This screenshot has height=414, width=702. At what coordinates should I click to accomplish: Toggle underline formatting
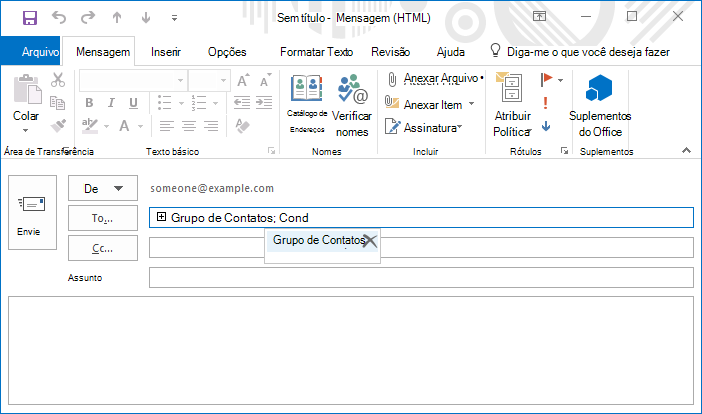[133, 103]
